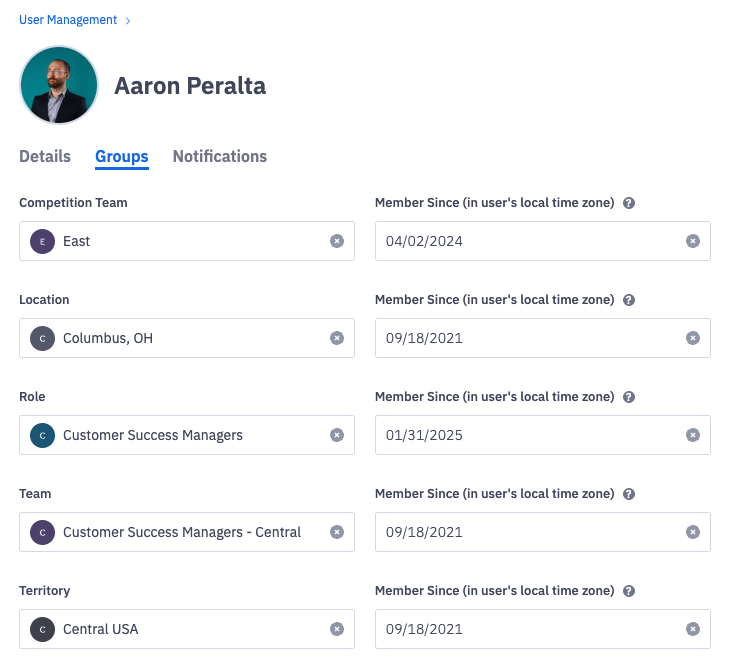745x671 pixels.
Task: Clear the Competition Team East selection
Action: tap(337, 241)
